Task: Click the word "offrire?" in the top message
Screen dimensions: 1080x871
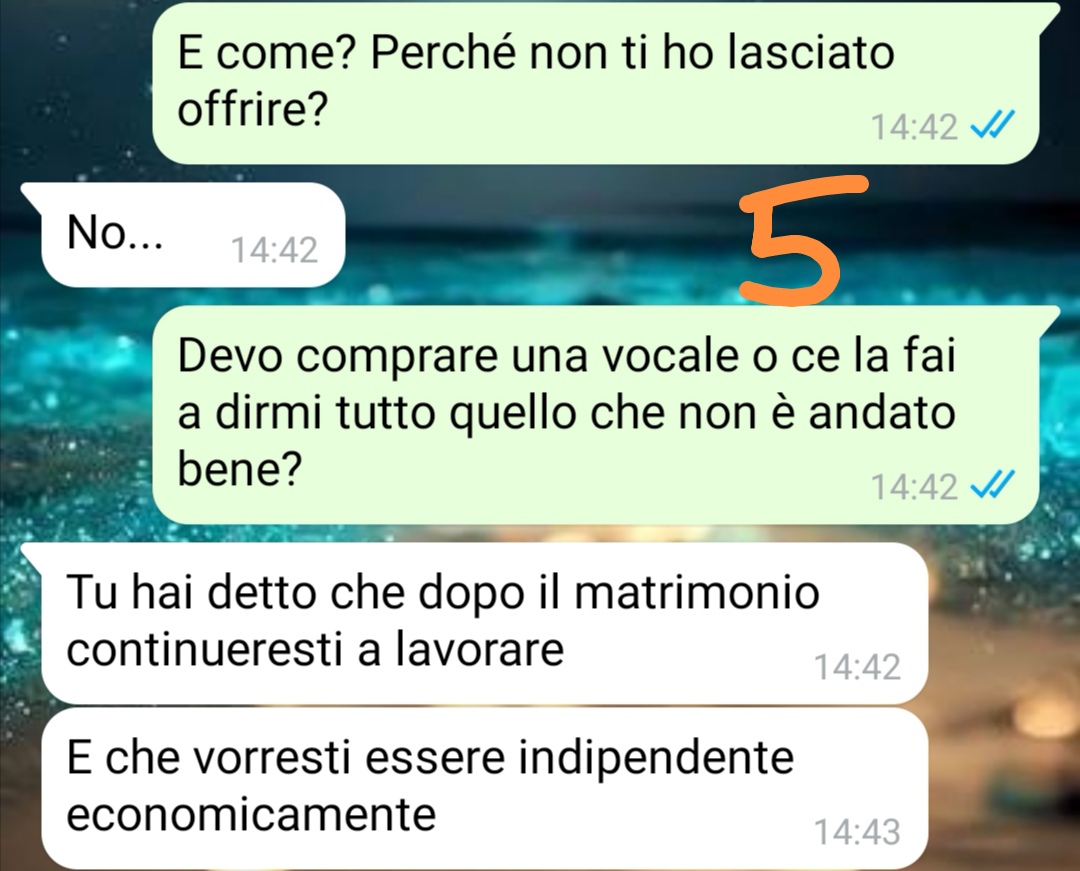Action: click(251, 109)
